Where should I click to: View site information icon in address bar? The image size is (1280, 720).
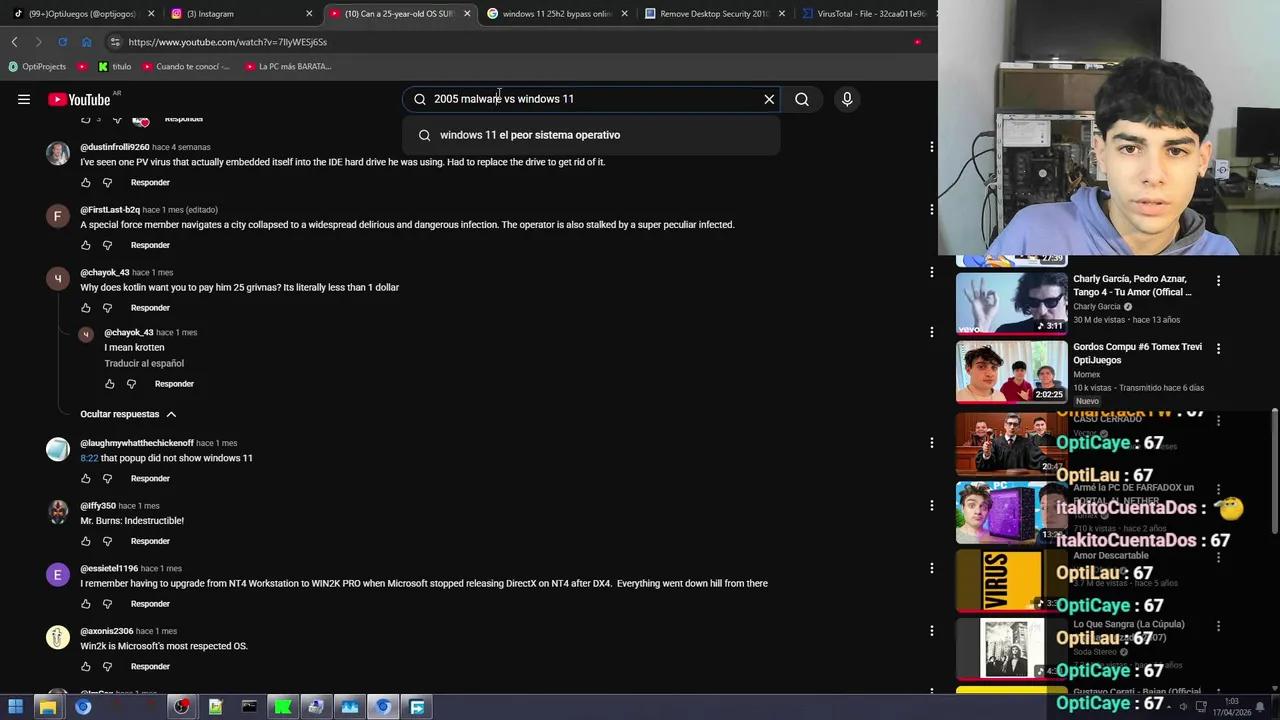click(x=115, y=42)
